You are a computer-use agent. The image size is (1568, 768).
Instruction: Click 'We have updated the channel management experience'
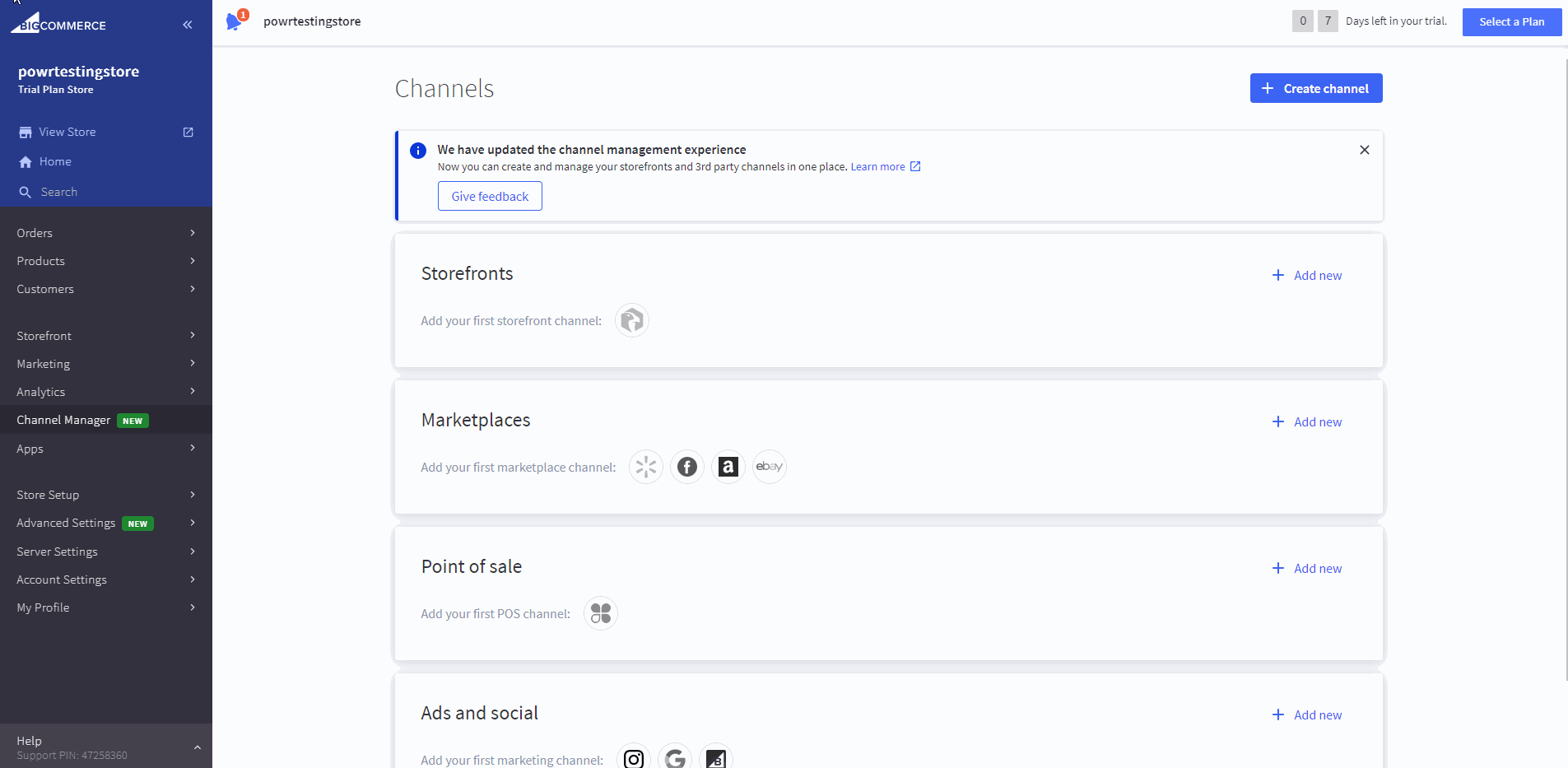click(x=592, y=150)
